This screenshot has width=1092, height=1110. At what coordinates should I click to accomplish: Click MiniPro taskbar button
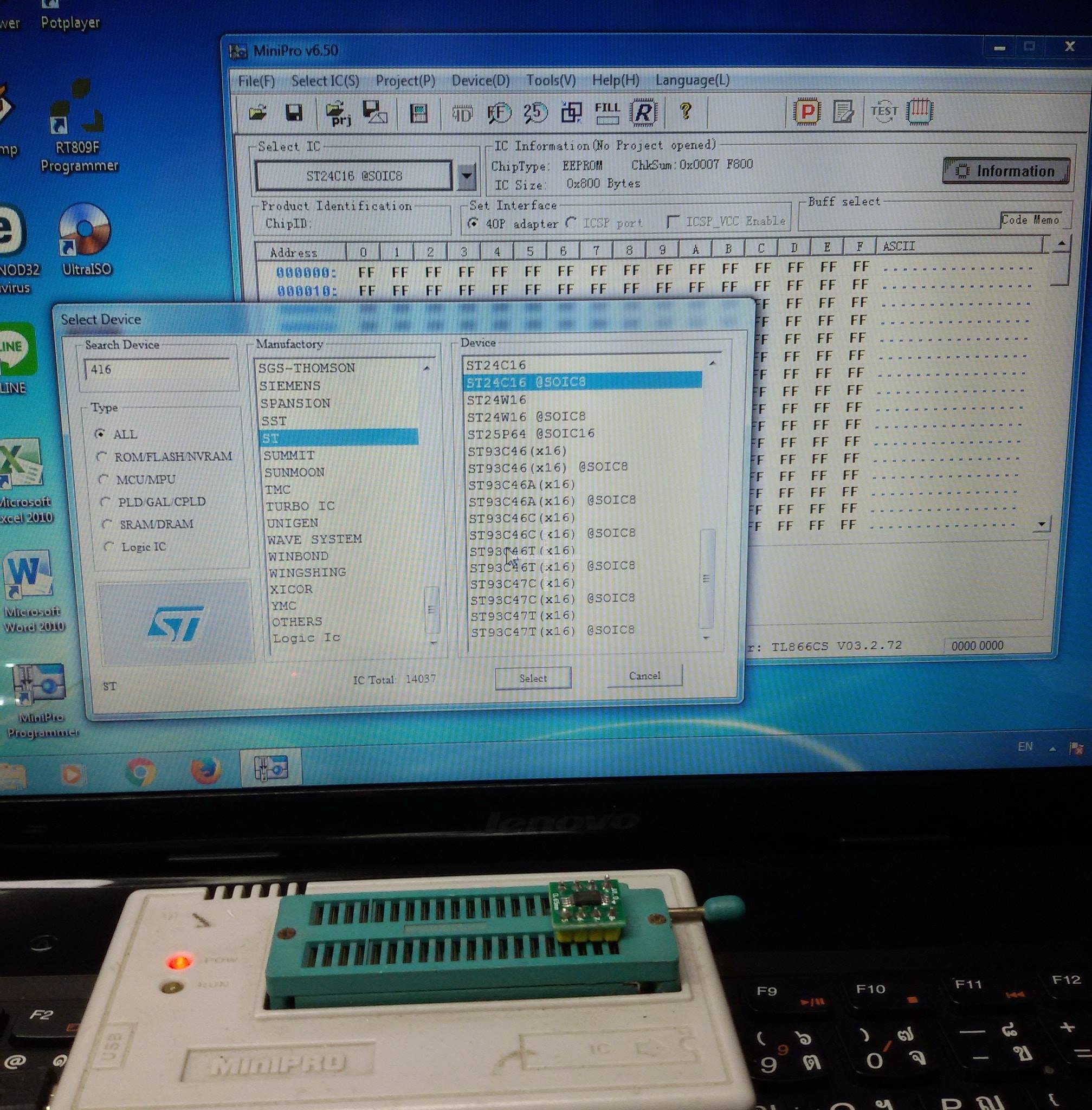coord(271,767)
